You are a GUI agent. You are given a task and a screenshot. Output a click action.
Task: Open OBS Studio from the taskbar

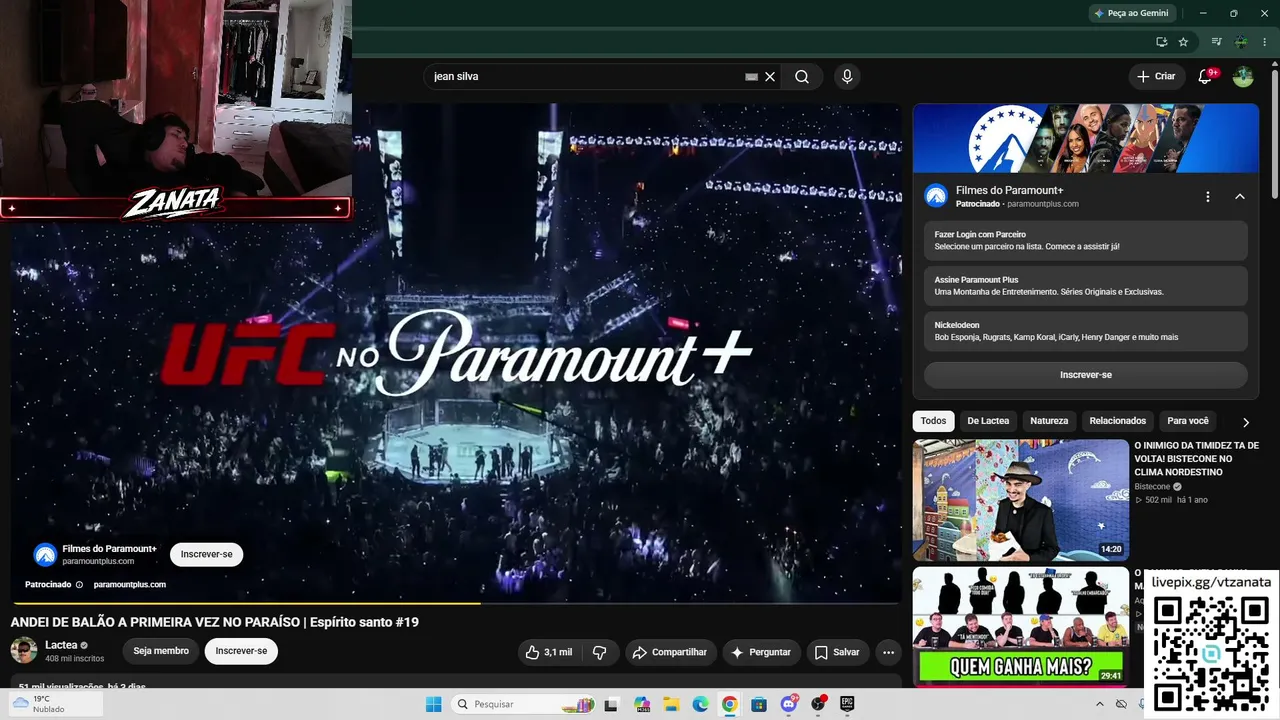[x=818, y=704]
